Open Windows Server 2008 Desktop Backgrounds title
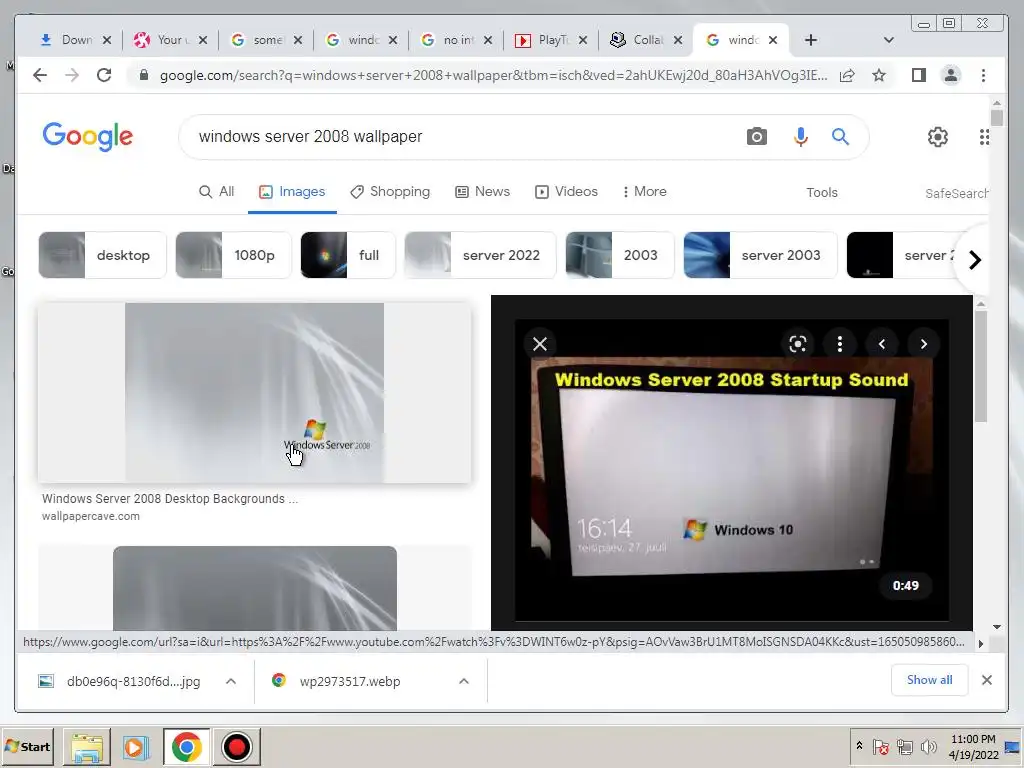1024x768 pixels. (170, 498)
